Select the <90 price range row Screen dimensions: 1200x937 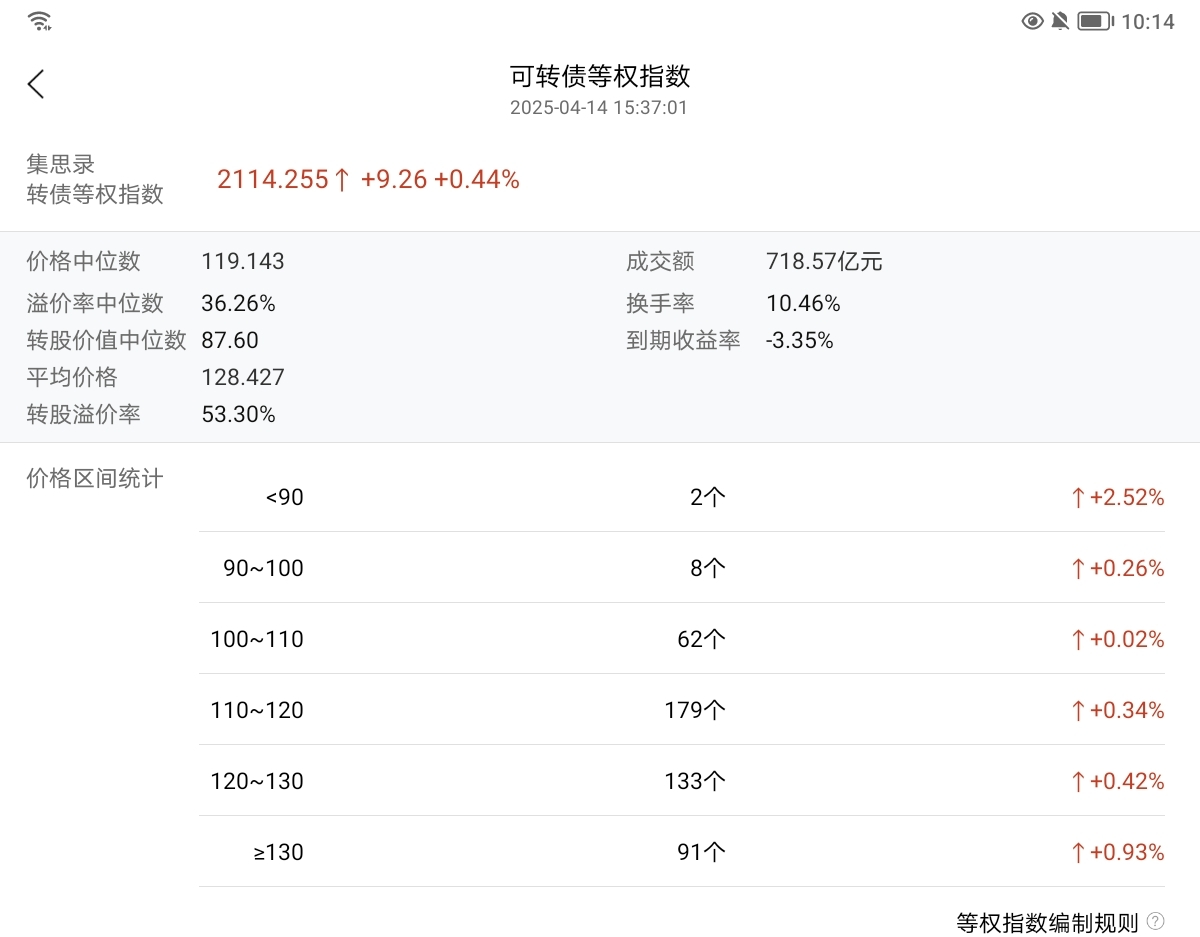pos(681,497)
